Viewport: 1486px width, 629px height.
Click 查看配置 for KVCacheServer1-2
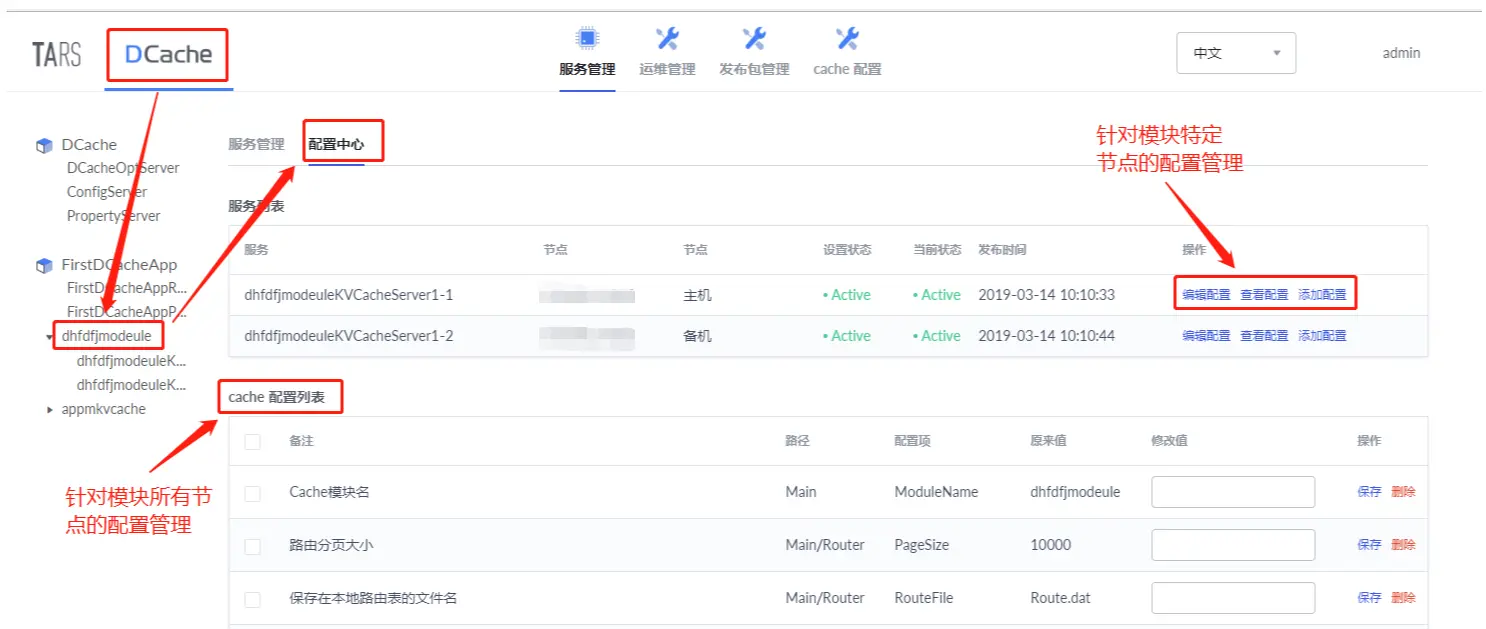[1264, 336]
